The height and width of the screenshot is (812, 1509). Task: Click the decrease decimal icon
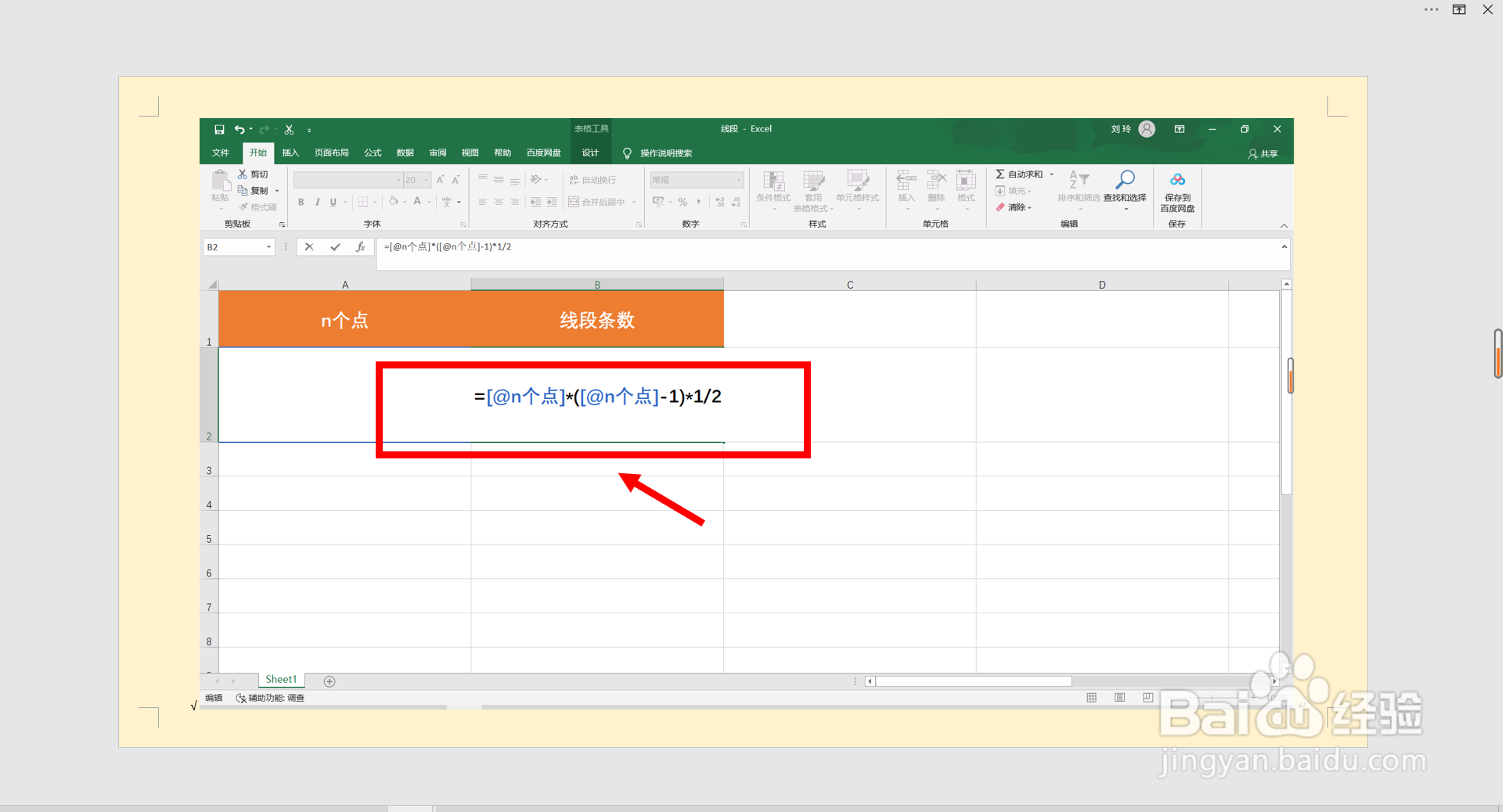click(736, 202)
